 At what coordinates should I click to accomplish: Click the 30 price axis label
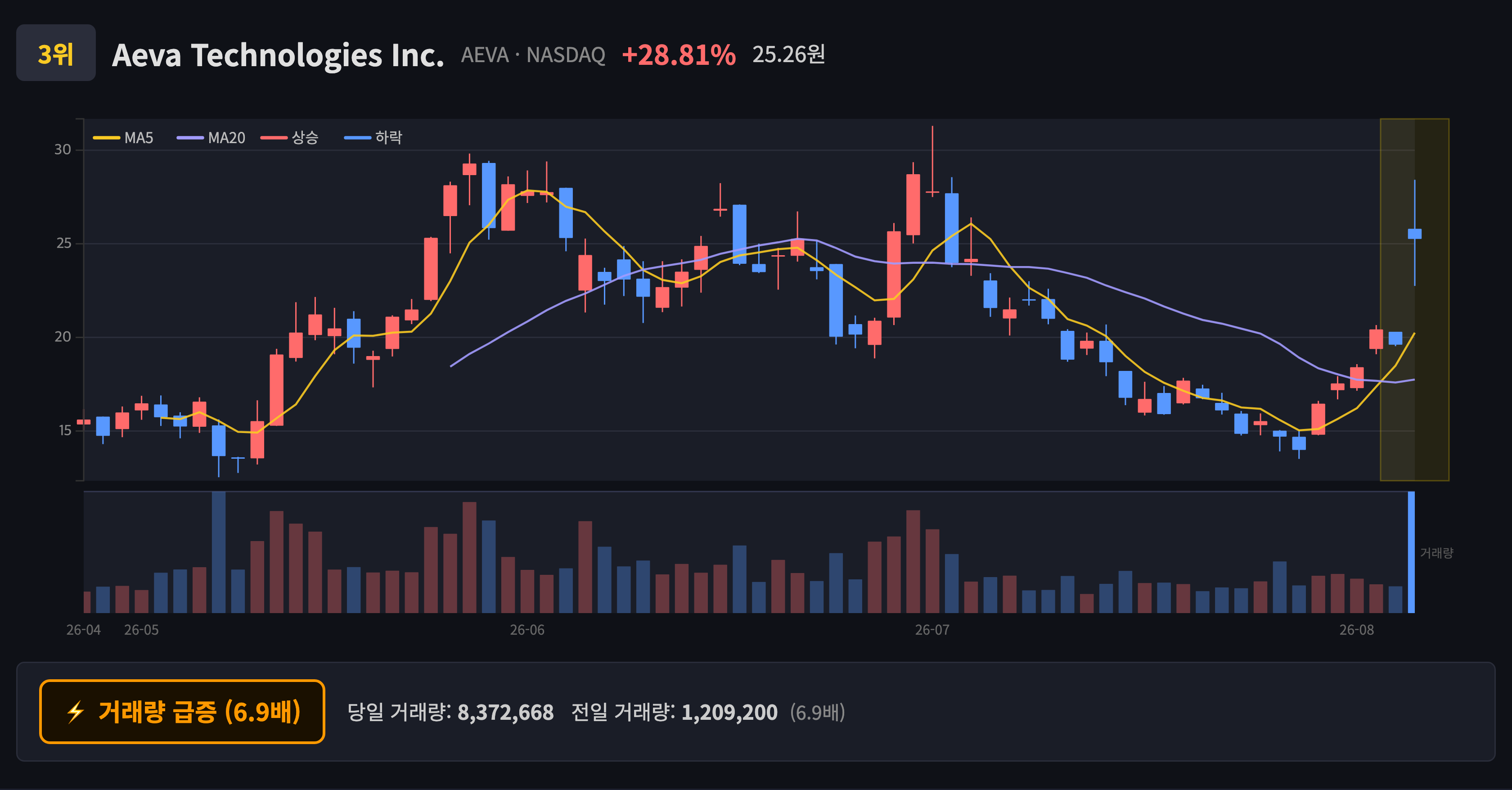(63, 149)
